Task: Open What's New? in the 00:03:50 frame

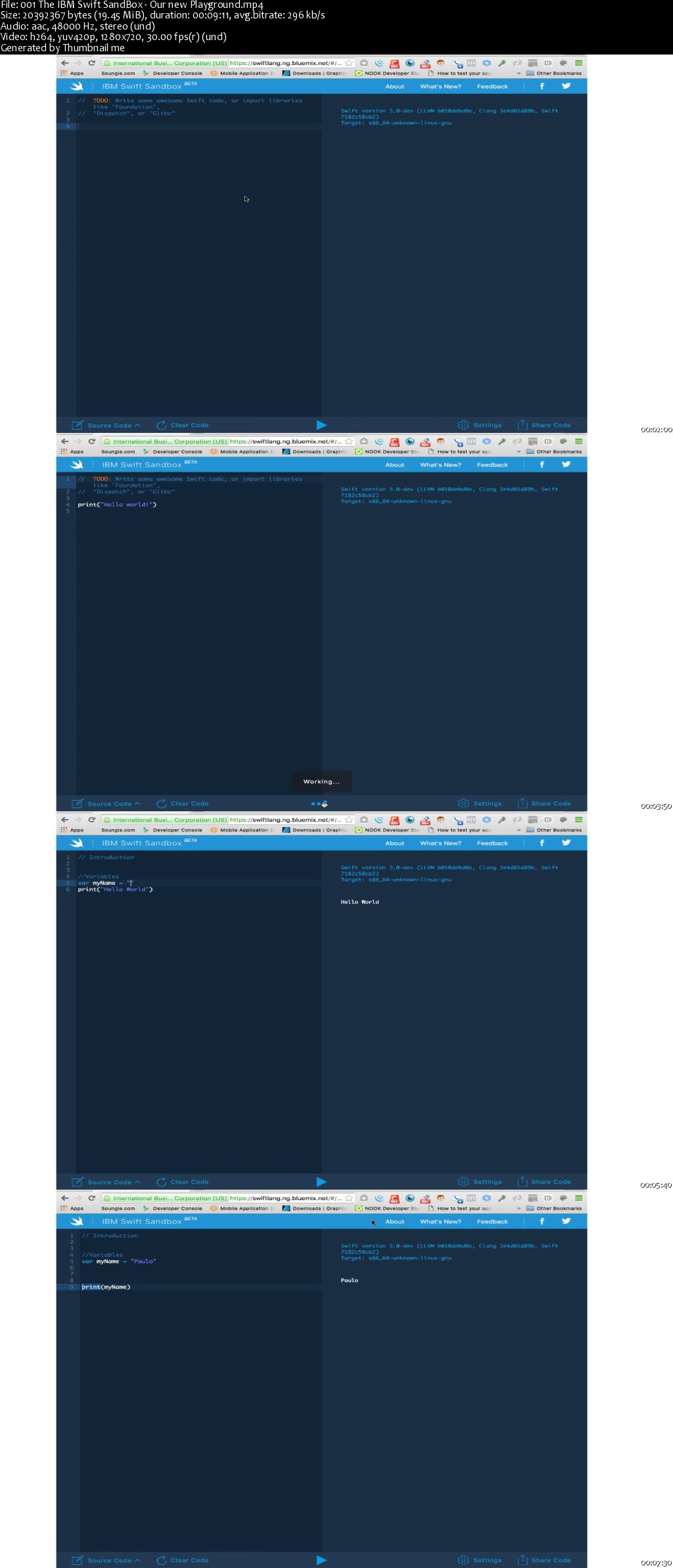Action: [x=440, y=464]
